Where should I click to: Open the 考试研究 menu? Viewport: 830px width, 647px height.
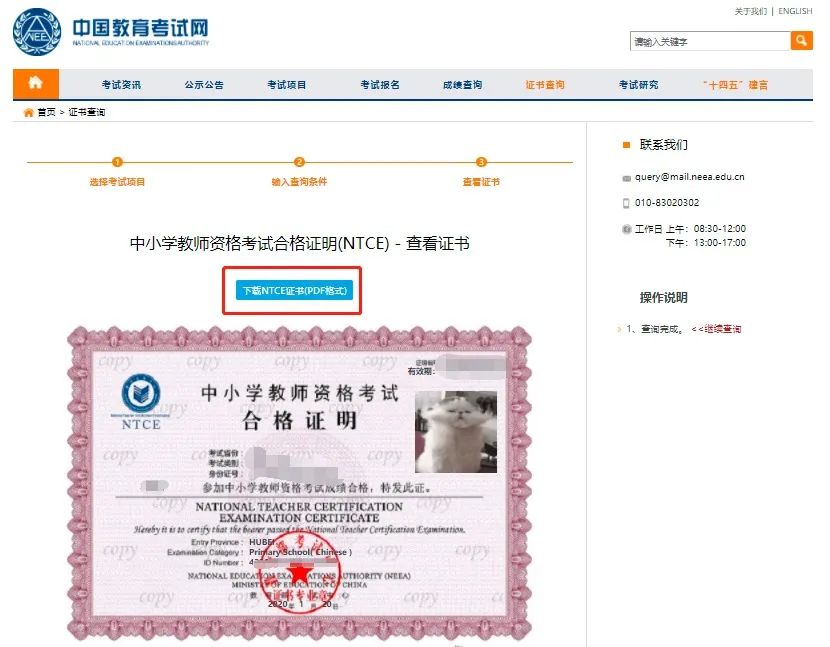tap(638, 85)
